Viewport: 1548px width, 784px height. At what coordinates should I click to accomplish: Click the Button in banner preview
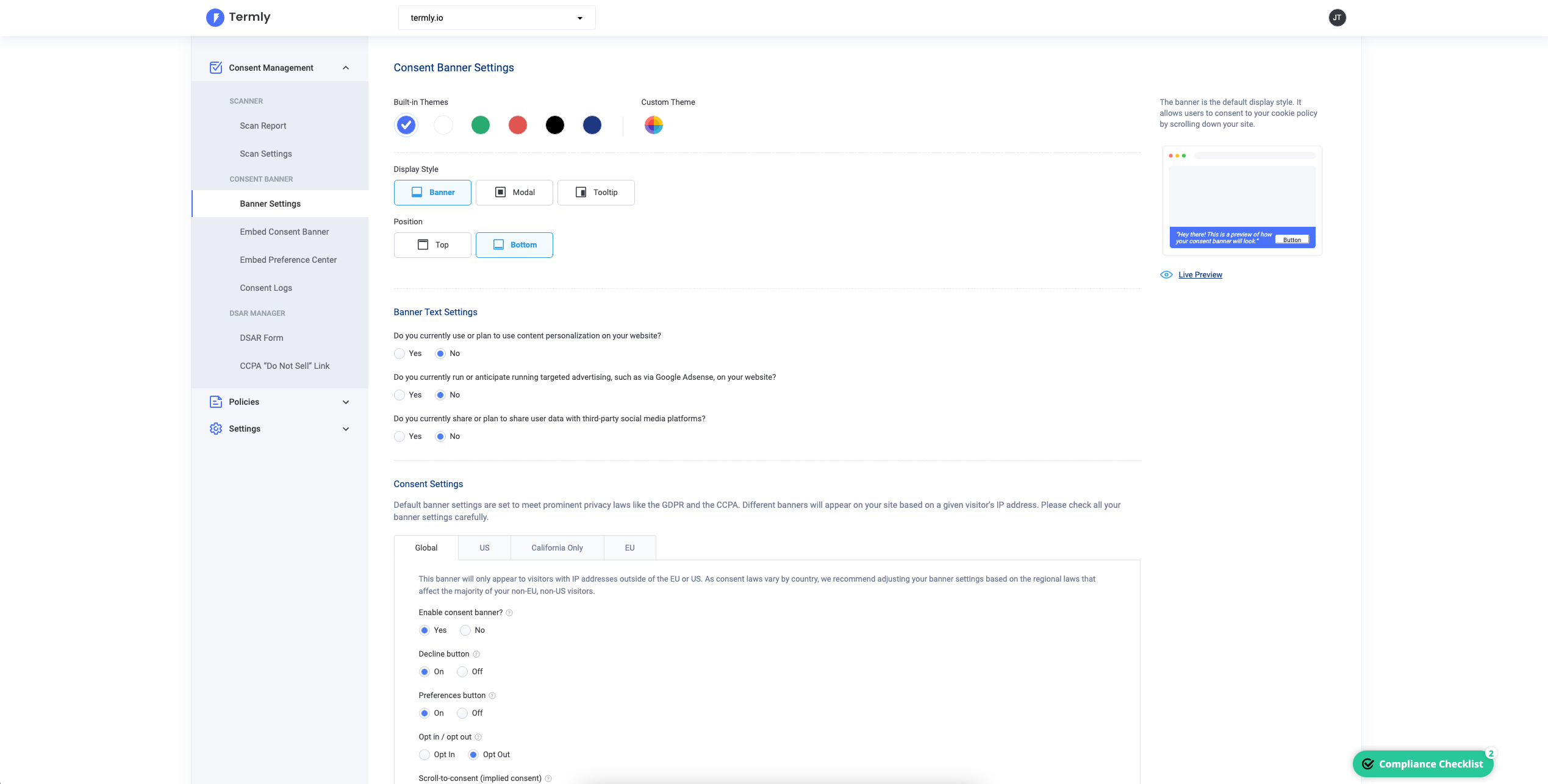coord(1292,240)
